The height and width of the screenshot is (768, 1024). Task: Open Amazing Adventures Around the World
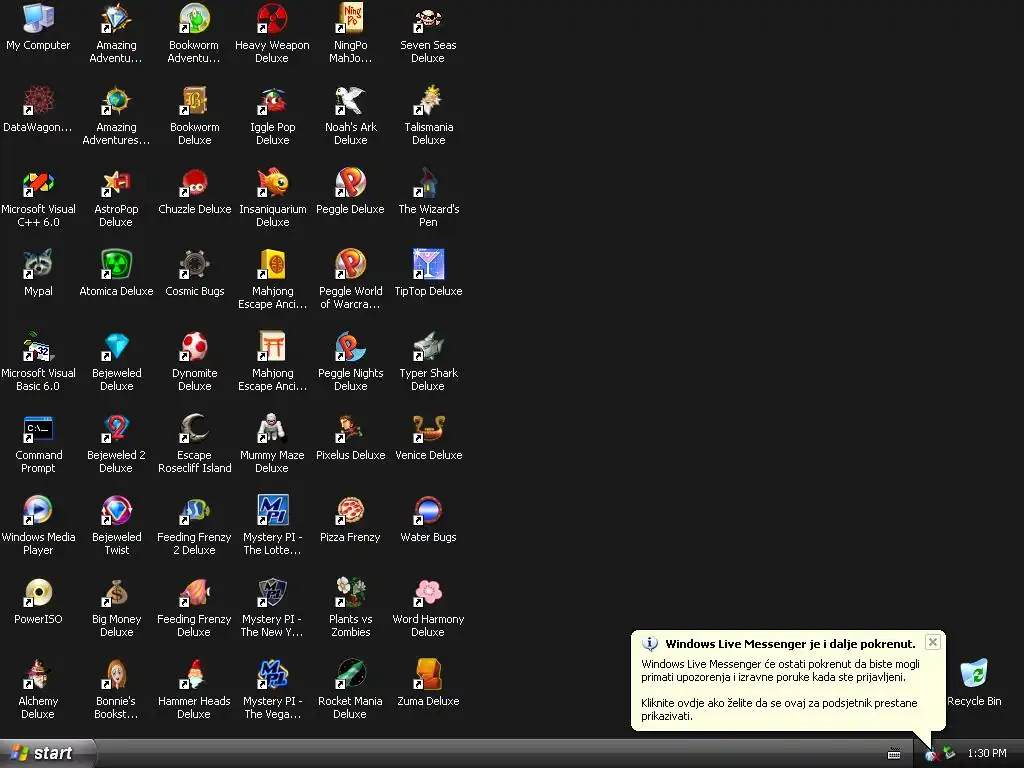click(116, 100)
